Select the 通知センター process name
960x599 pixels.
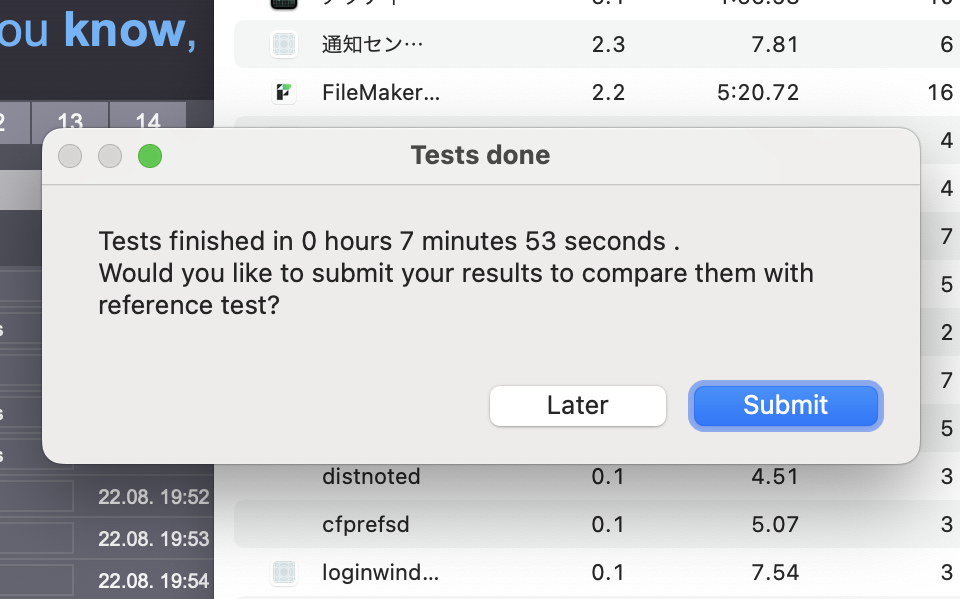pos(372,44)
